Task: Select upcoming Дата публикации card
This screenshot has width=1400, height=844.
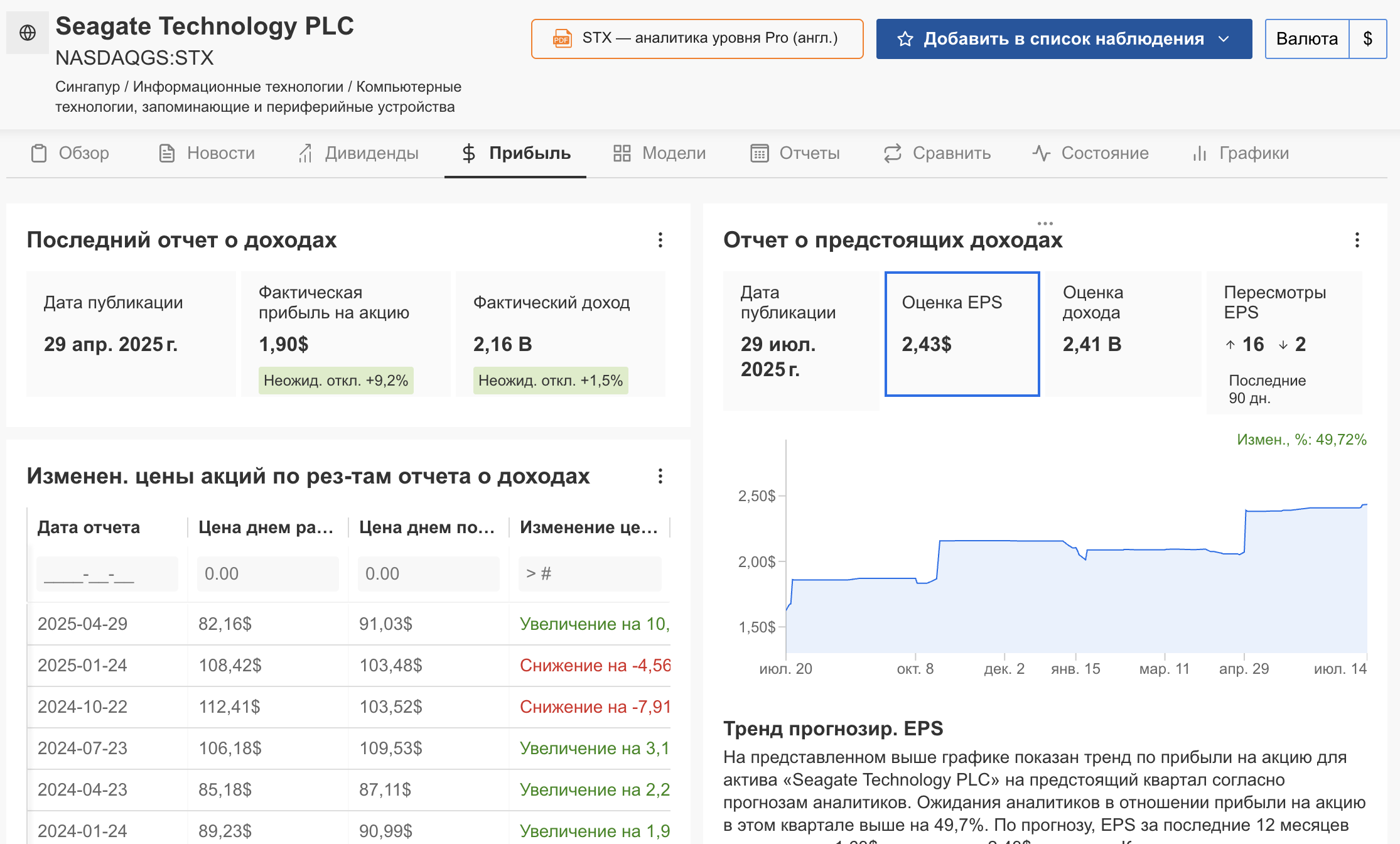Action: [801, 341]
